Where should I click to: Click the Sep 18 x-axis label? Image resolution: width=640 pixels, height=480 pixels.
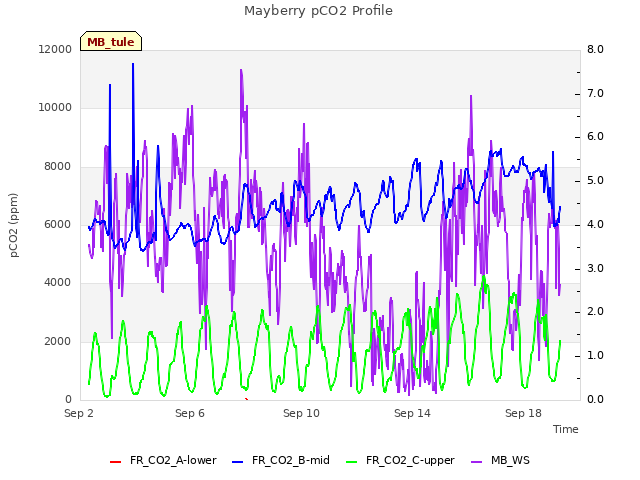[x=523, y=413]
